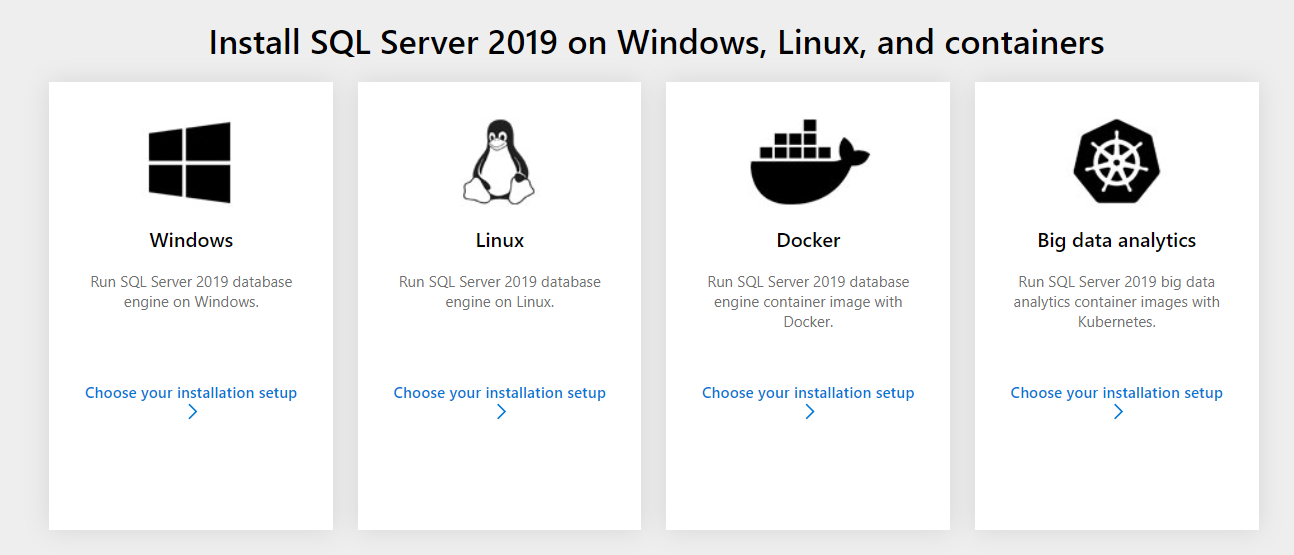The width and height of the screenshot is (1294, 555).
Task: Click the Kubernetes container images description text
Action: [x=1116, y=302]
